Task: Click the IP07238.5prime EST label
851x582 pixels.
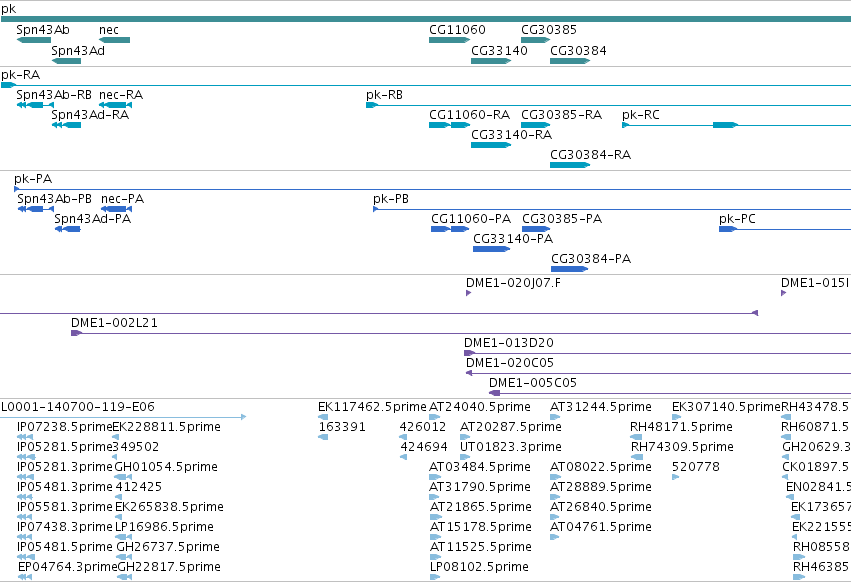Action: (65, 427)
